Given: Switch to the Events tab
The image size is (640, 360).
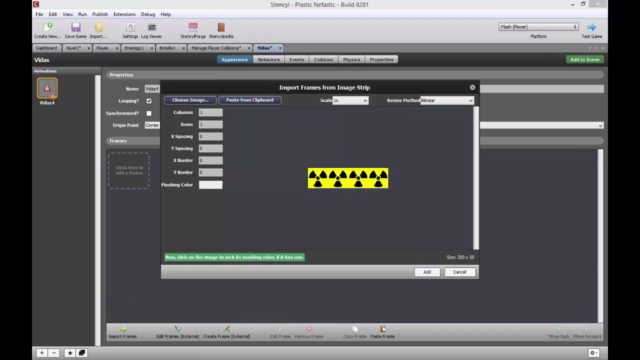Looking at the screenshot, I should 297,60.
